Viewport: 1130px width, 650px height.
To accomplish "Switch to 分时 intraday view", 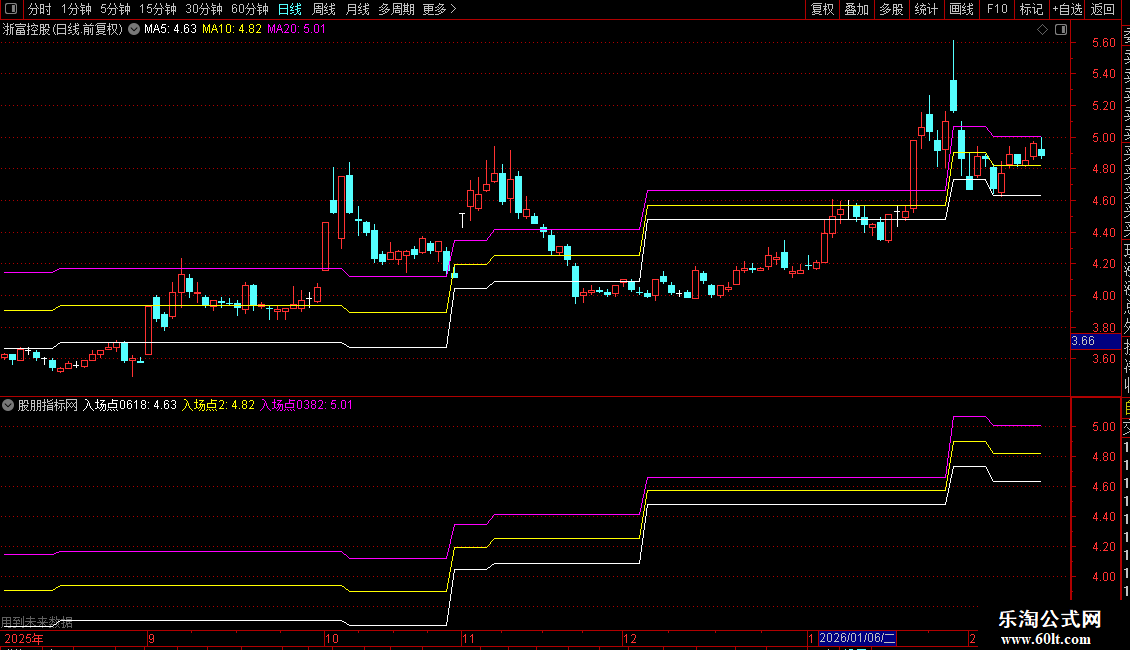I will pos(40,9).
